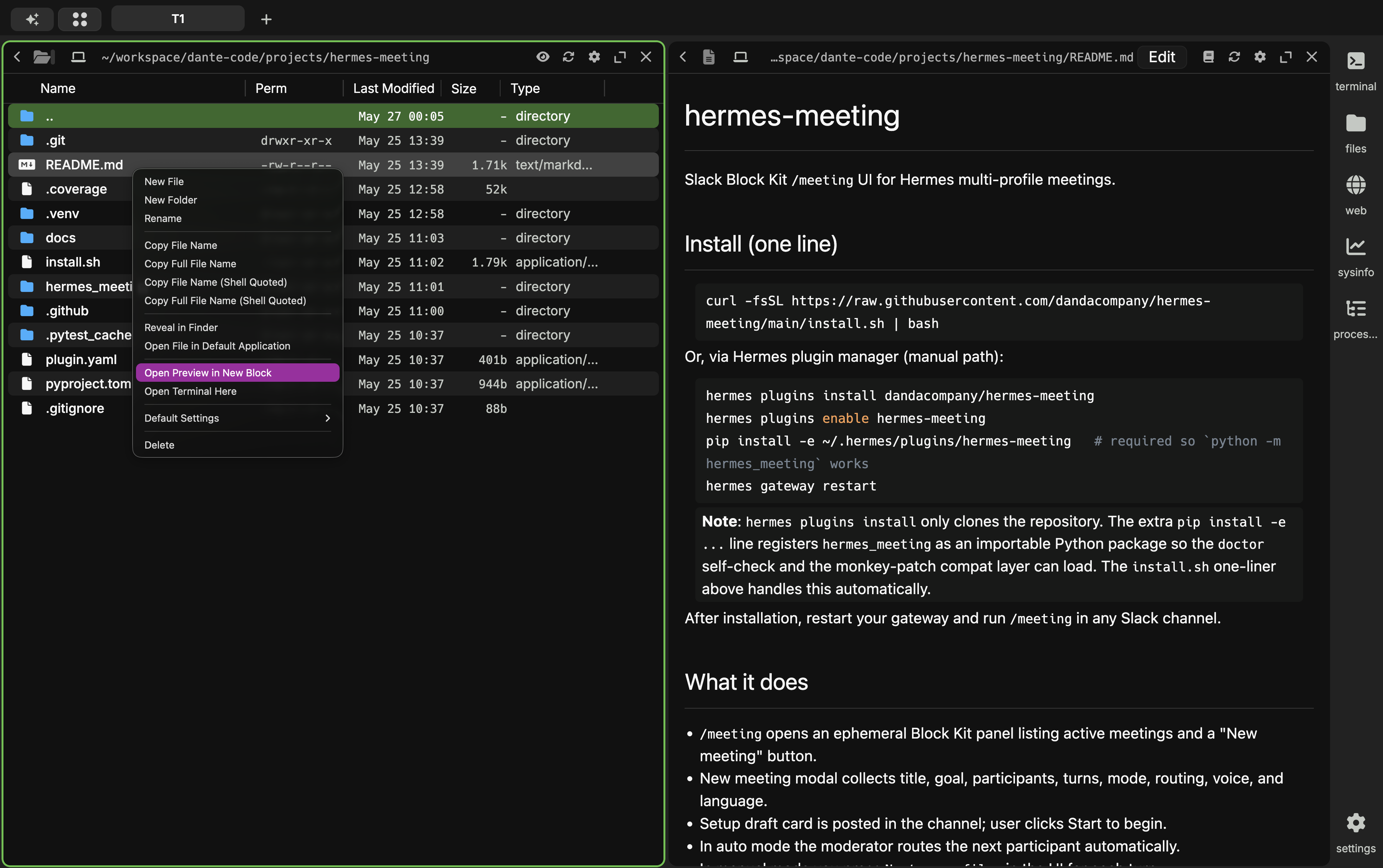Screen dimensions: 1383x868
Task: Click the curl install command code block
Action: (999, 312)
